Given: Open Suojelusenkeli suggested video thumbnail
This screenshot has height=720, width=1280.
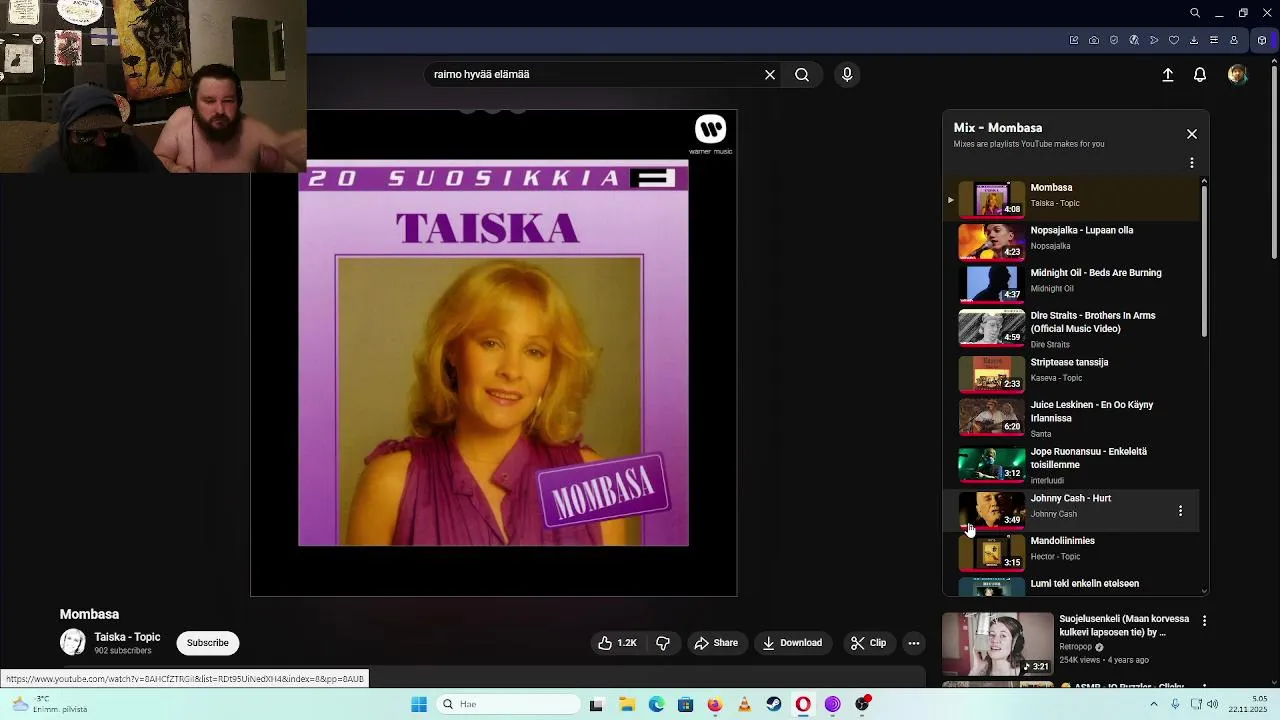Looking at the screenshot, I should tap(998, 644).
